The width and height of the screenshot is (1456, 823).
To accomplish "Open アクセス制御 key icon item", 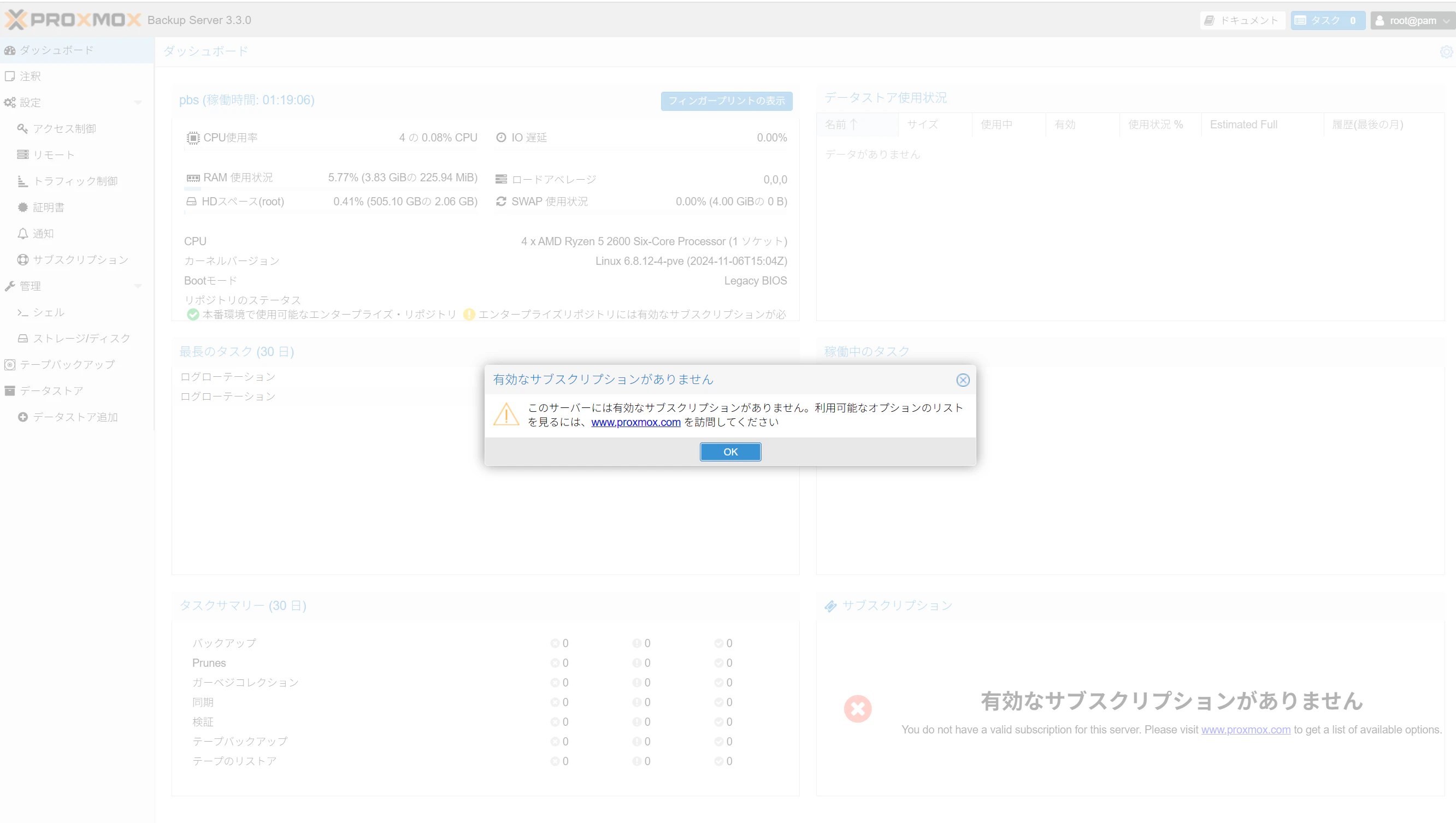I will coord(64,128).
